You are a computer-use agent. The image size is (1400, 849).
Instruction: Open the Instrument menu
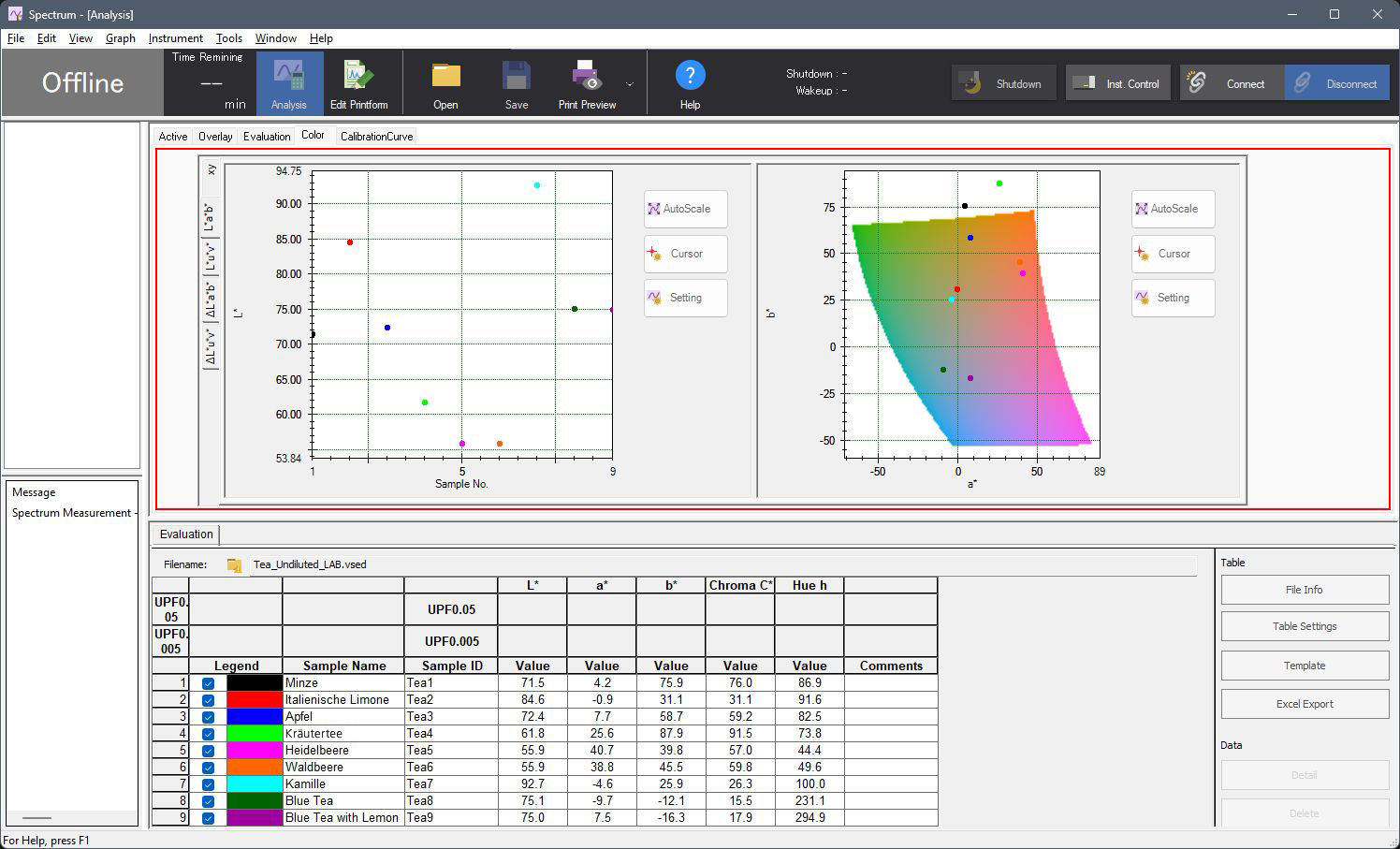tap(176, 38)
